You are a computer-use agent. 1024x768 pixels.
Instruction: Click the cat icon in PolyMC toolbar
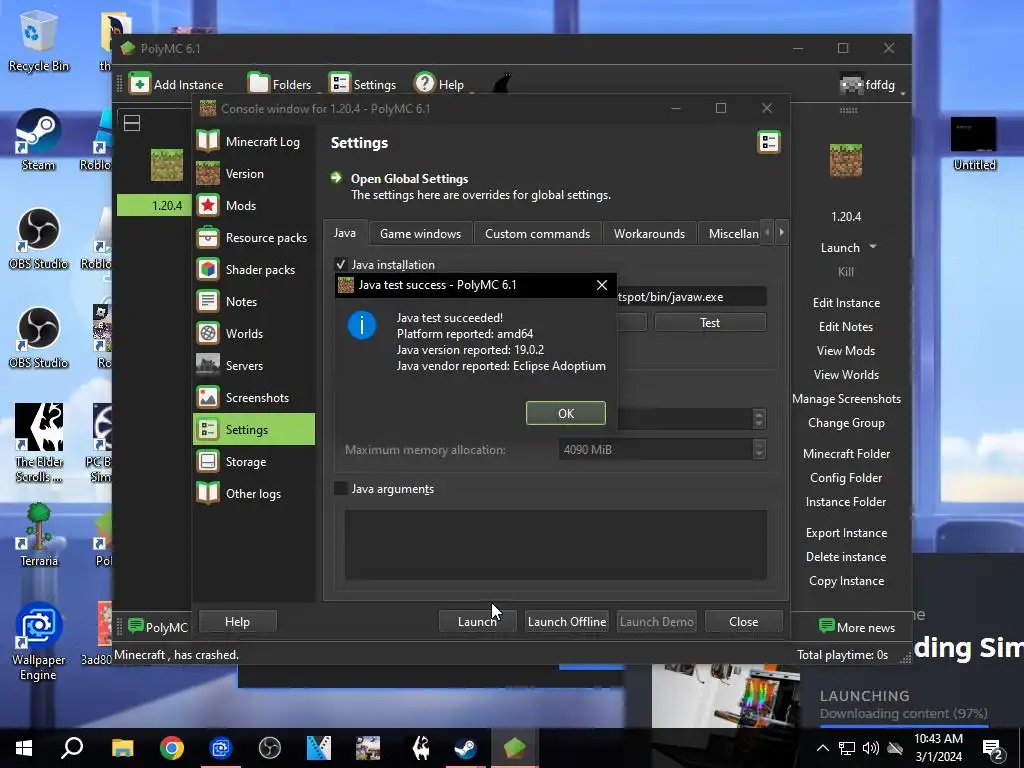click(x=501, y=84)
